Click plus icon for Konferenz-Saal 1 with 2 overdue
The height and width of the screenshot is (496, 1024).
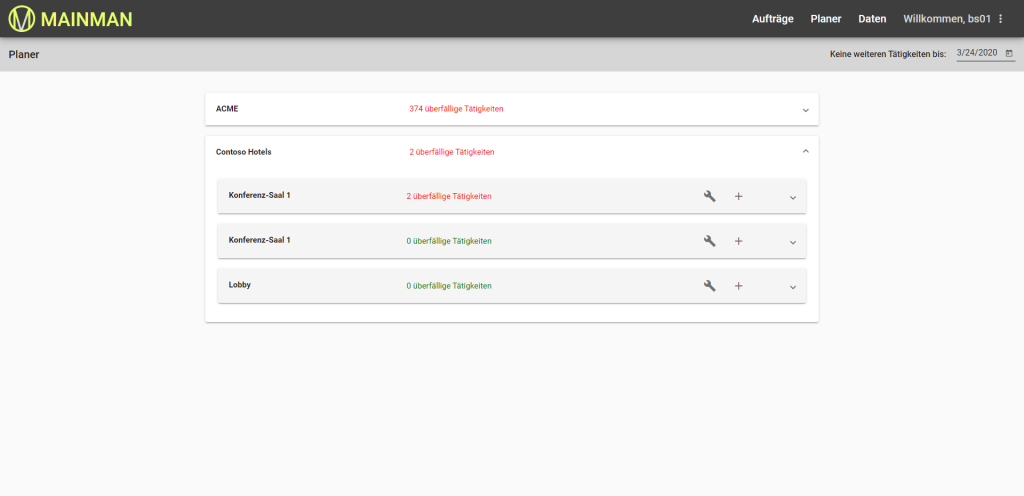click(x=739, y=196)
